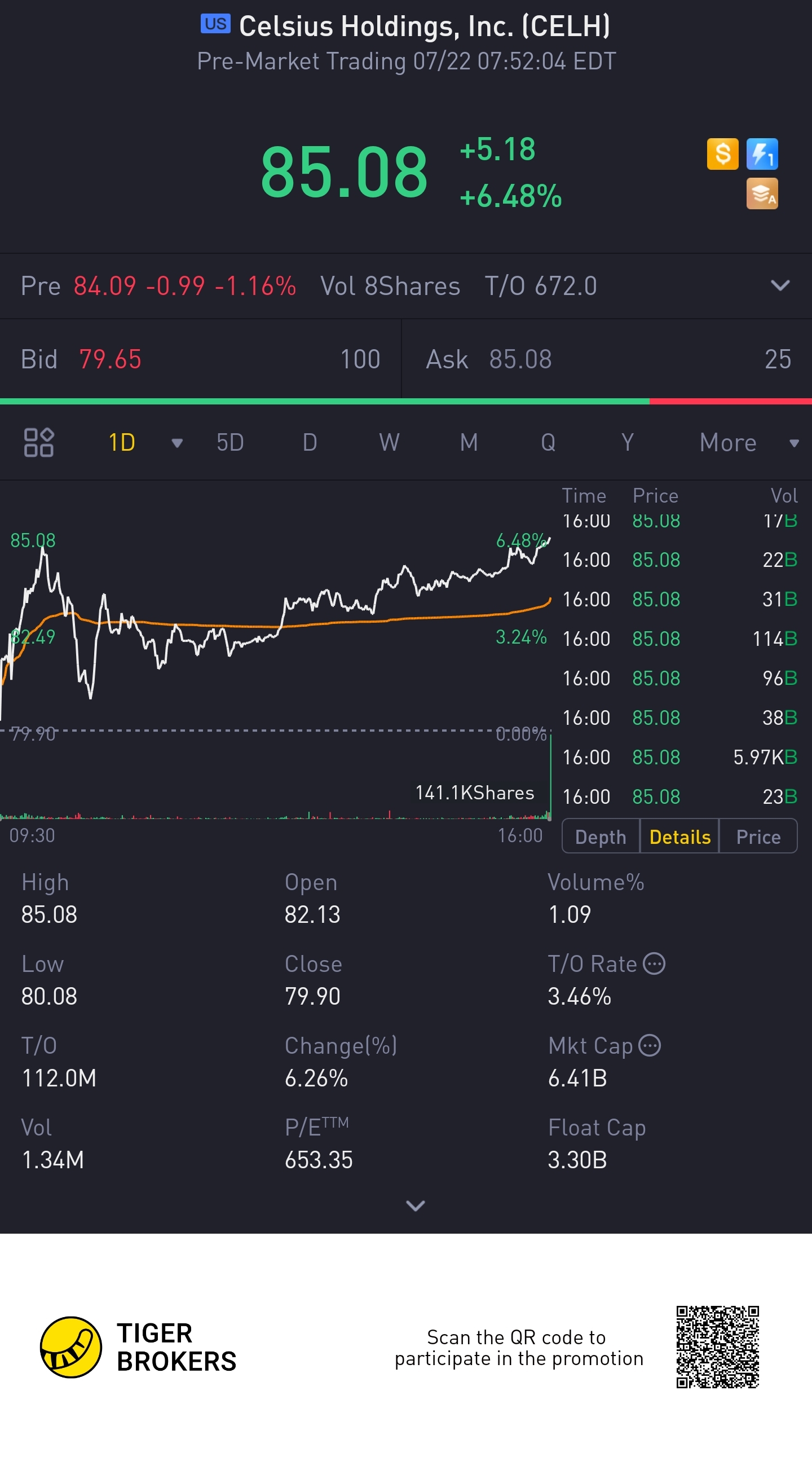Tap the intraday price line chart
812x1461 pixels.
tap(276, 630)
